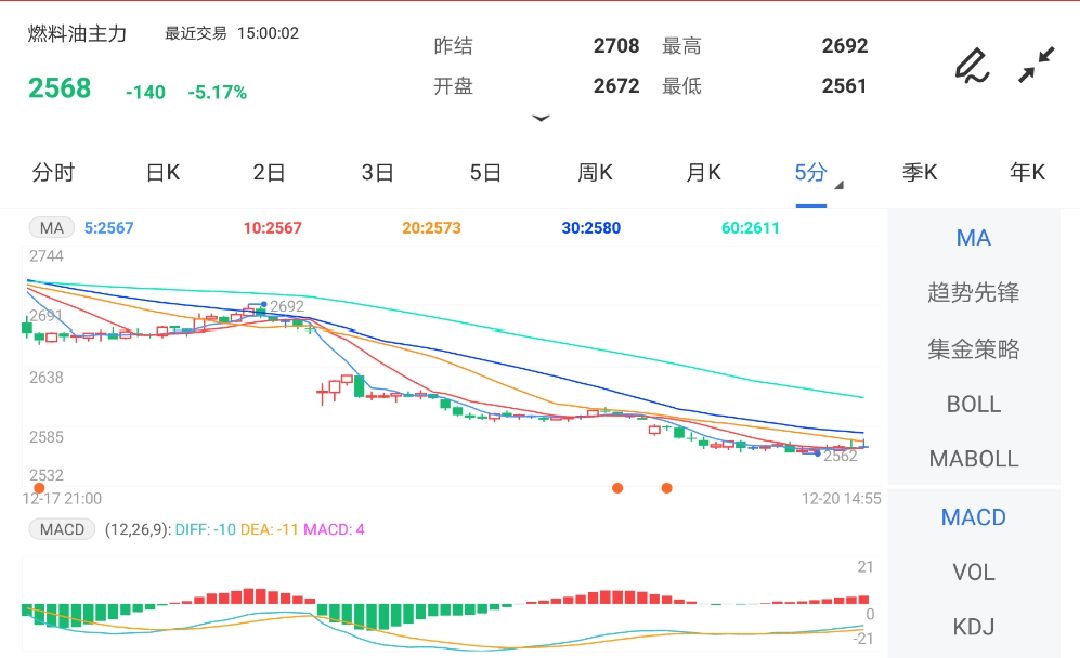
Task: Select MACD in the sub-indicator sidebar
Action: pyautogui.click(x=973, y=517)
